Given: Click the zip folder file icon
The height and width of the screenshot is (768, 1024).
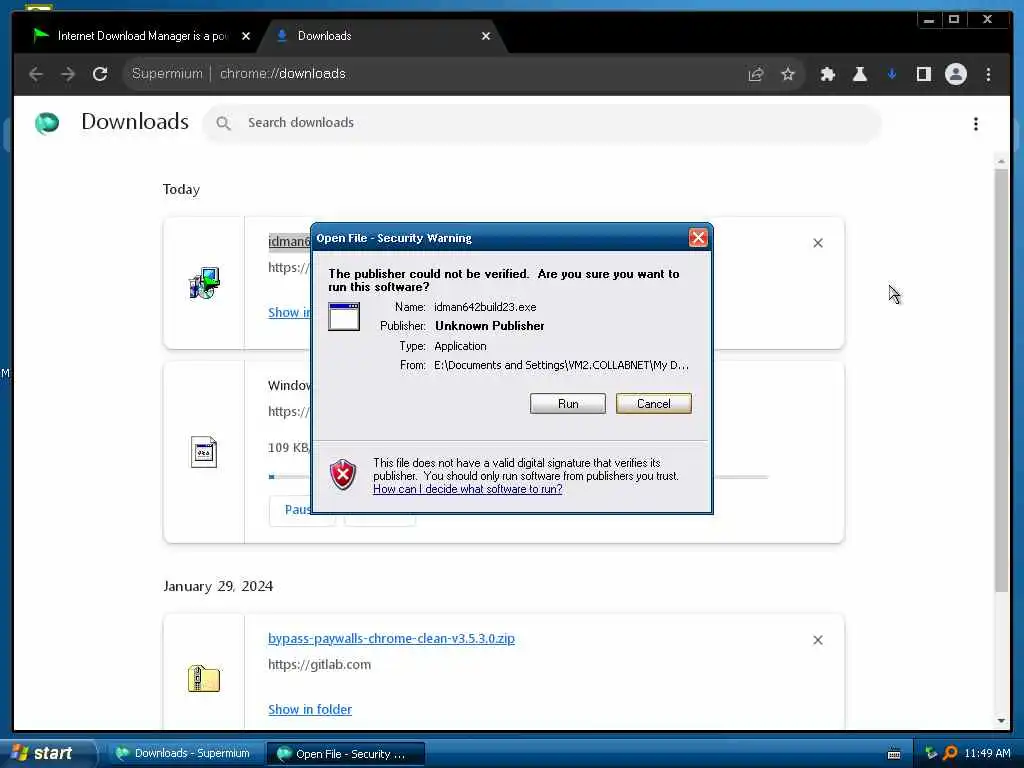Looking at the screenshot, I should (x=204, y=678).
